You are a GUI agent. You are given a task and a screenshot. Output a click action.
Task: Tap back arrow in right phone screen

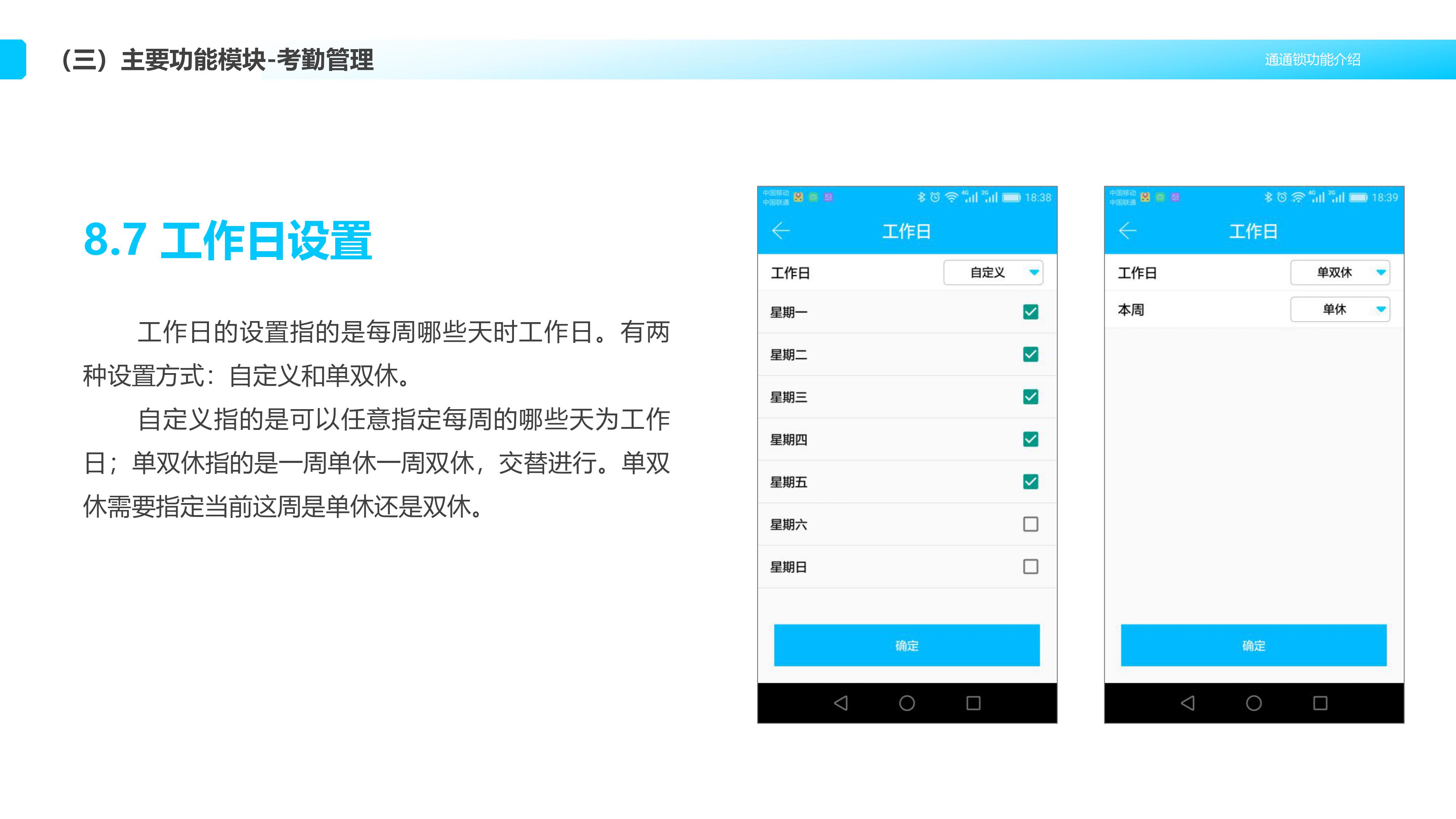(1127, 231)
